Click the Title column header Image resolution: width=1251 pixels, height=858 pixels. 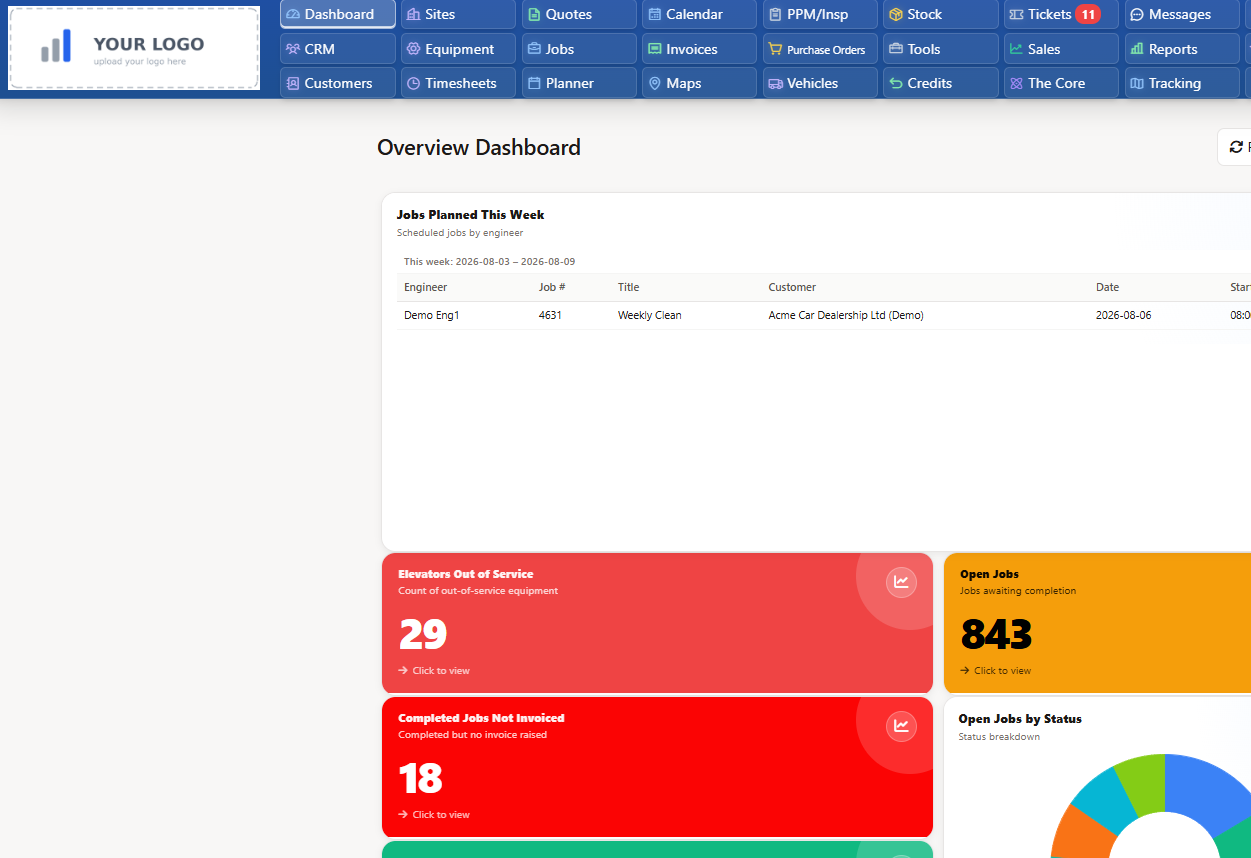click(x=628, y=287)
